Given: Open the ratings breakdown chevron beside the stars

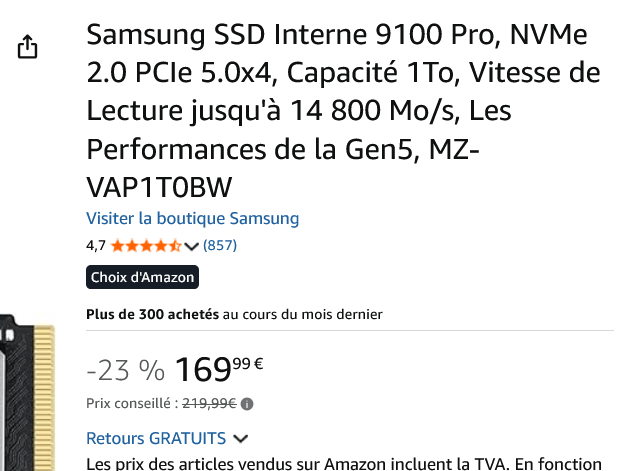Looking at the screenshot, I should click(192, 246).
